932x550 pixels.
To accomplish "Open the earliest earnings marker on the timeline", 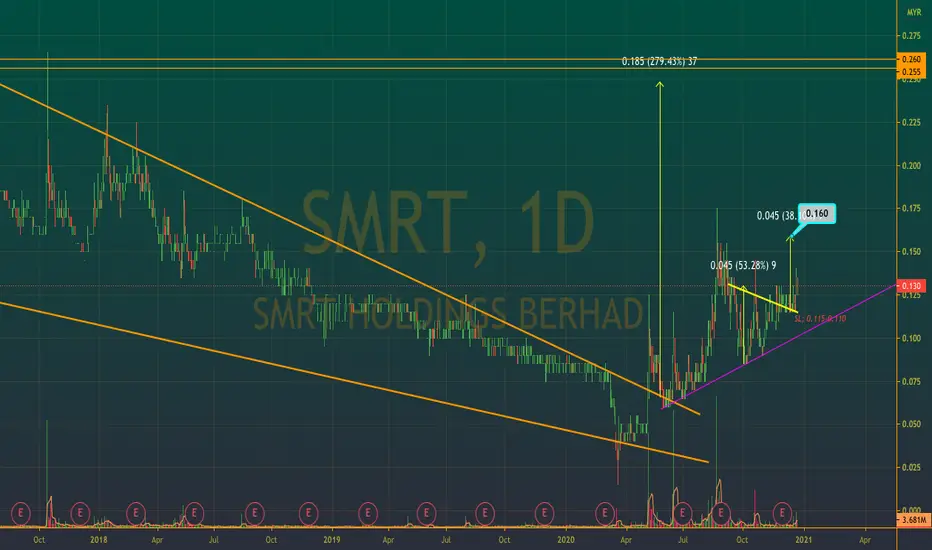I will [21, 513].
